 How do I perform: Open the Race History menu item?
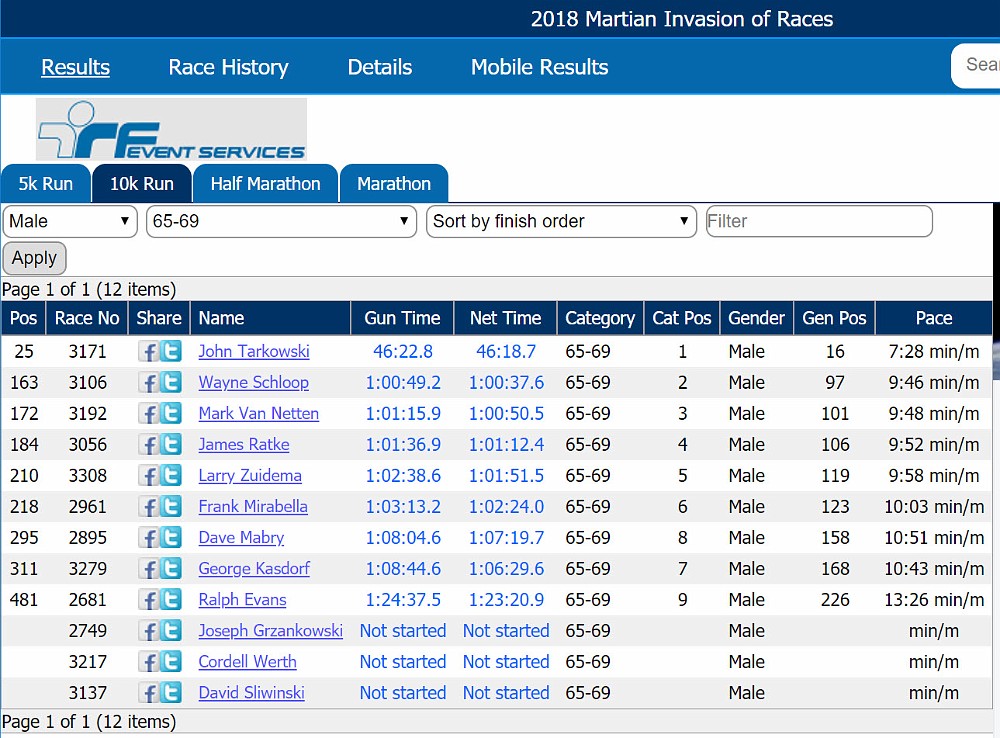pyautogui.click(x=228, y=67)
